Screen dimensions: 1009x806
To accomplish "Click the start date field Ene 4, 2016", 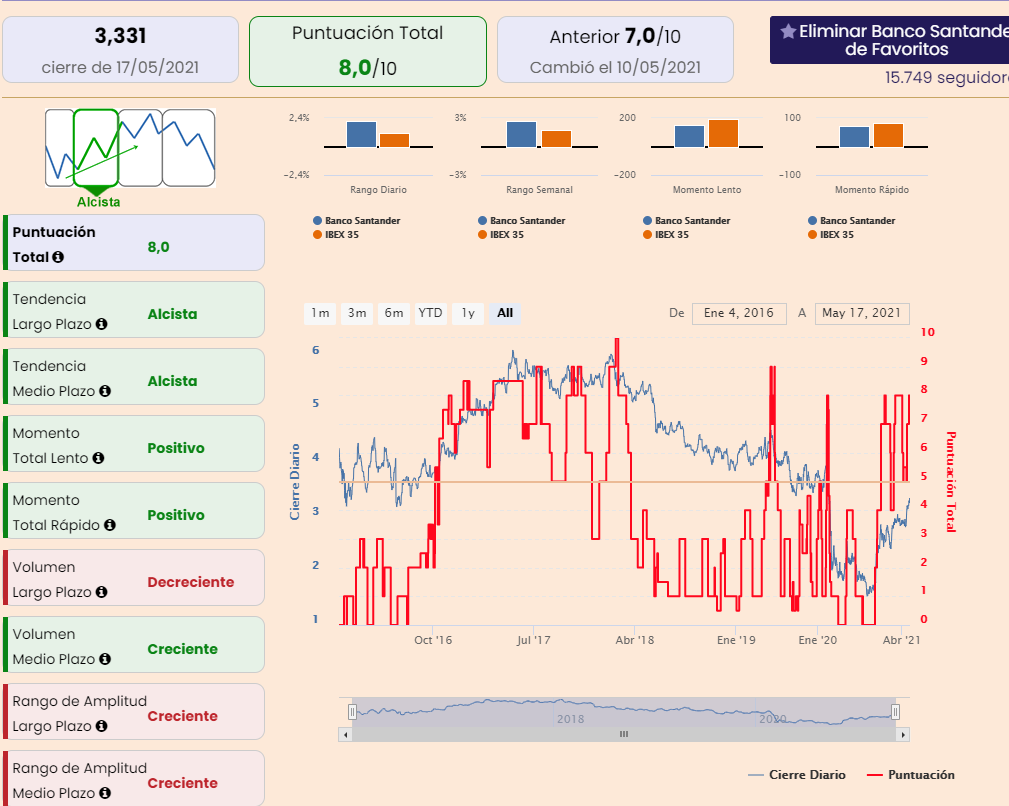I will tap(739, 313).
